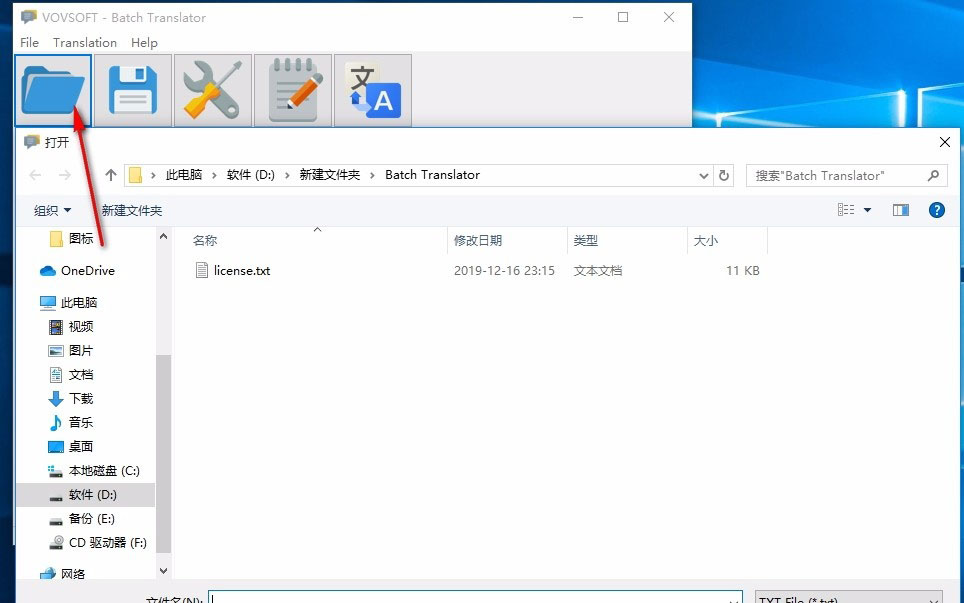Viewport: 964px width, 603px height.
Task: Open the Translation menu
Action: coord(84,42)
